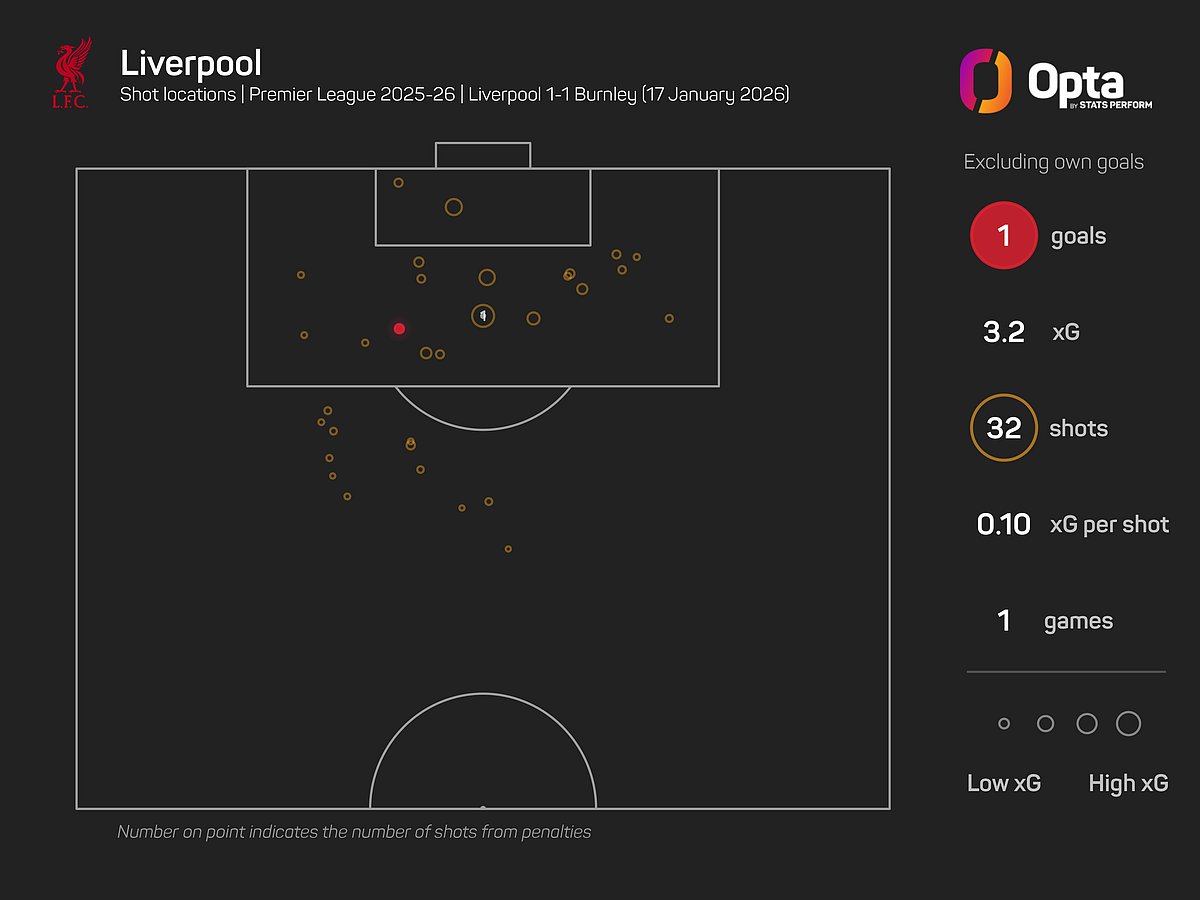Click the games count value
The image size is (1200, 900).
point(1003,621)
